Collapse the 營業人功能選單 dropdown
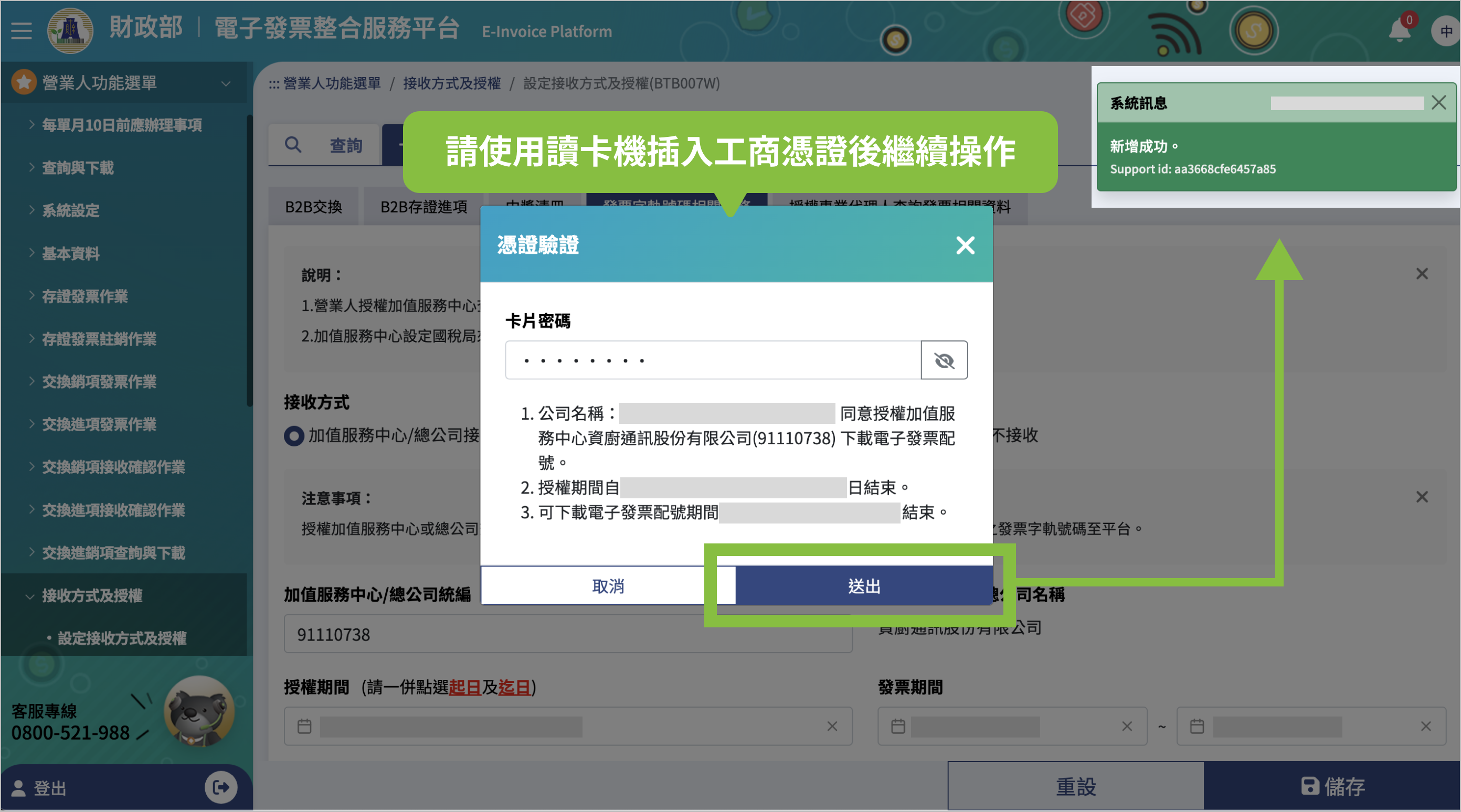 point(226,83)
